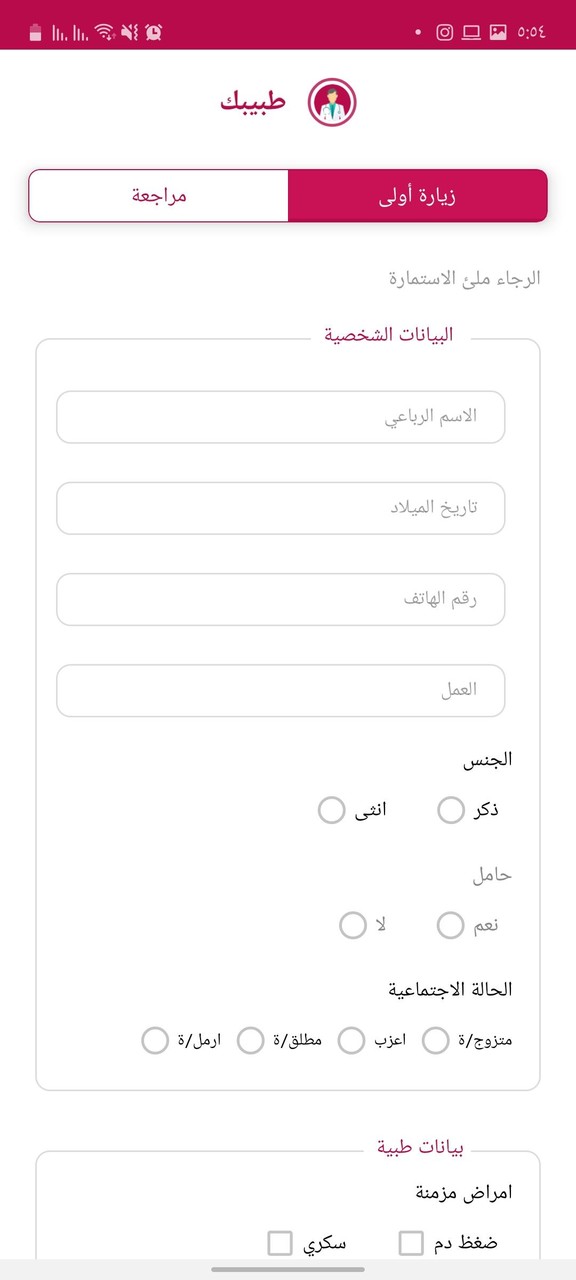Select the زيارة أولى tab

[x=418, y=195]
